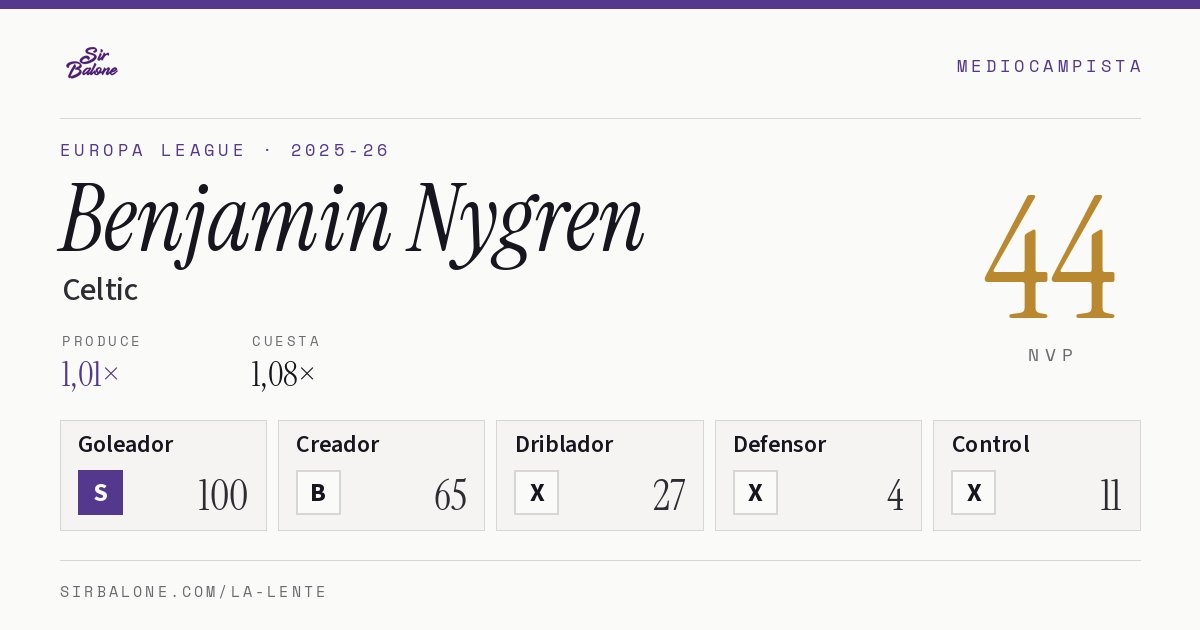Click the Sir Balone logo

tap(92, 63)
